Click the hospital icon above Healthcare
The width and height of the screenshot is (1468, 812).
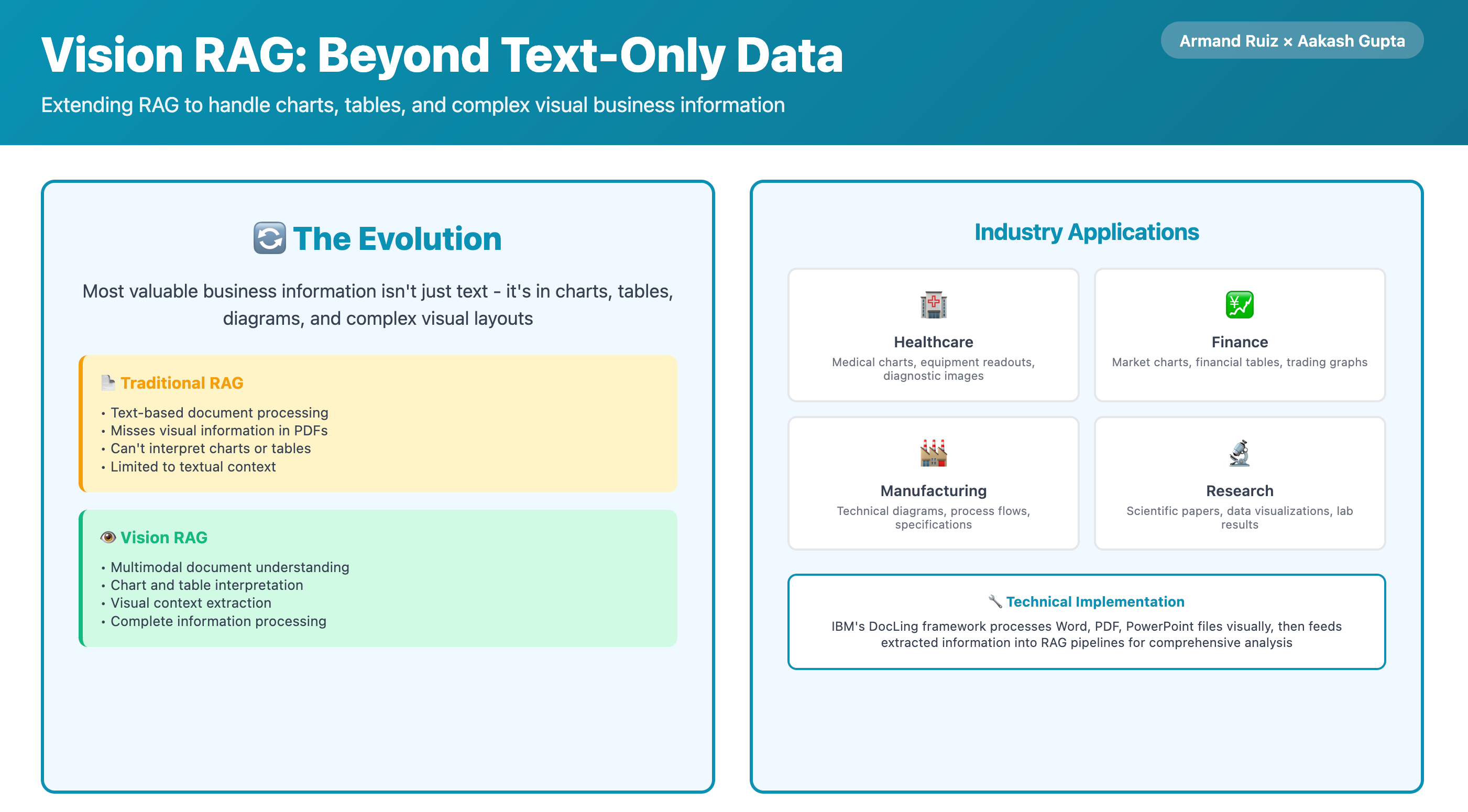pos(933,305)
